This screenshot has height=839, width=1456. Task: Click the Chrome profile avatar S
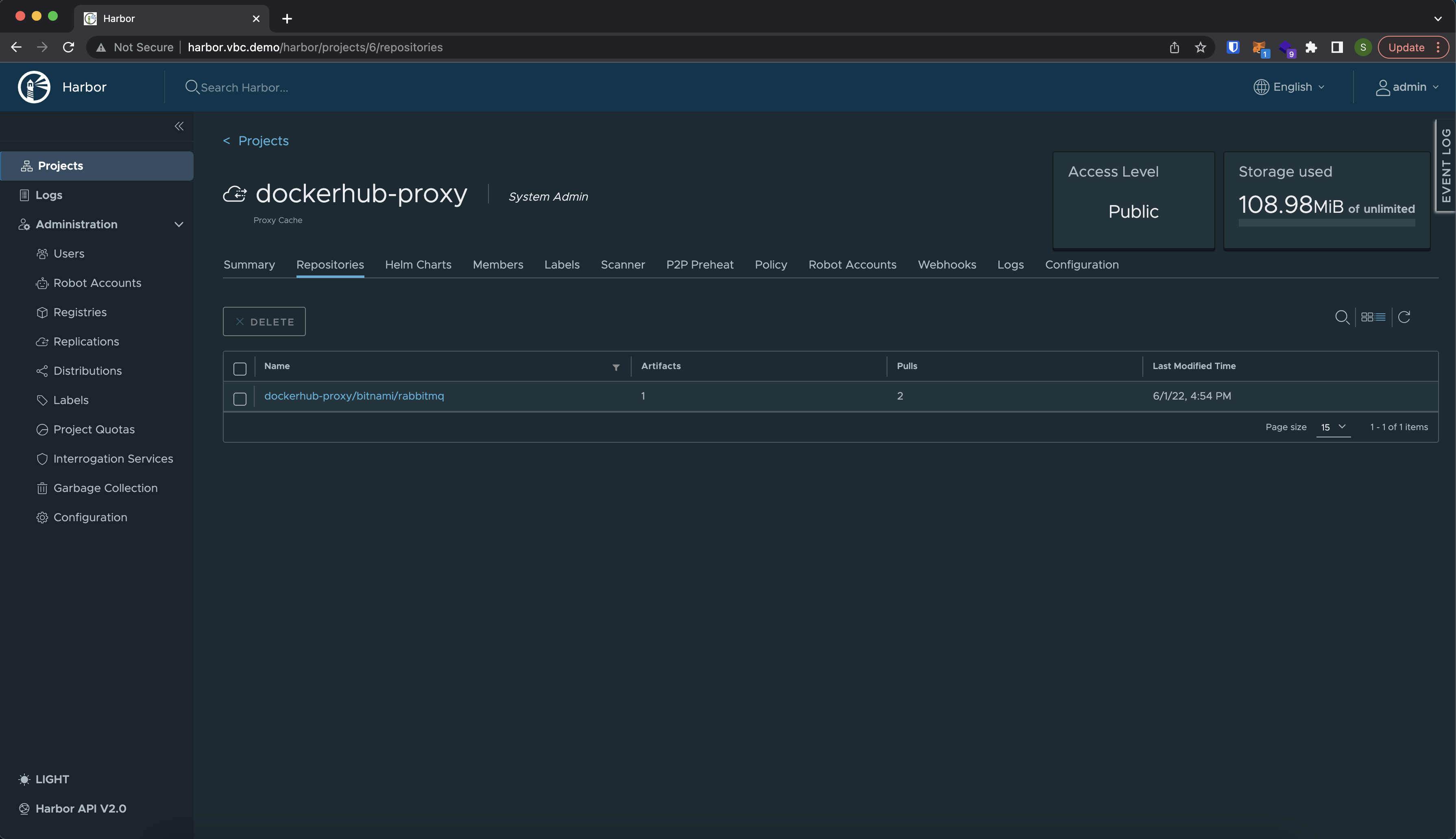tap(1363, 47)
